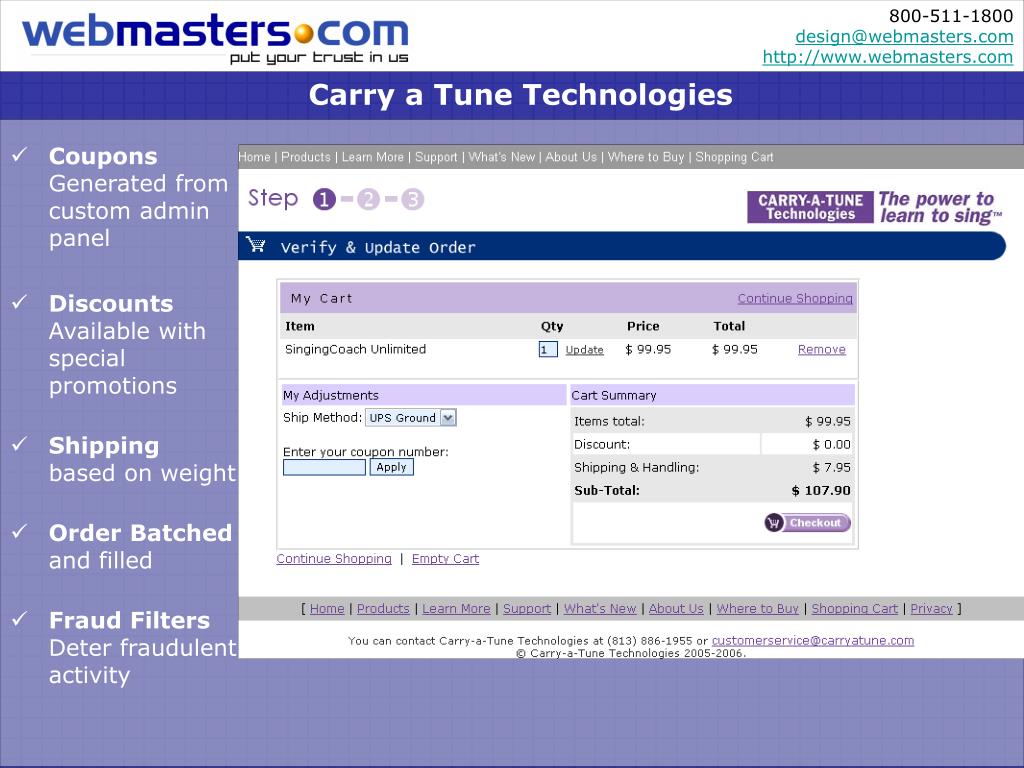Click the Shipping & Handling amount $ 7.95
The height and width of the screenshot is (768, 1024).
point(831,468)
